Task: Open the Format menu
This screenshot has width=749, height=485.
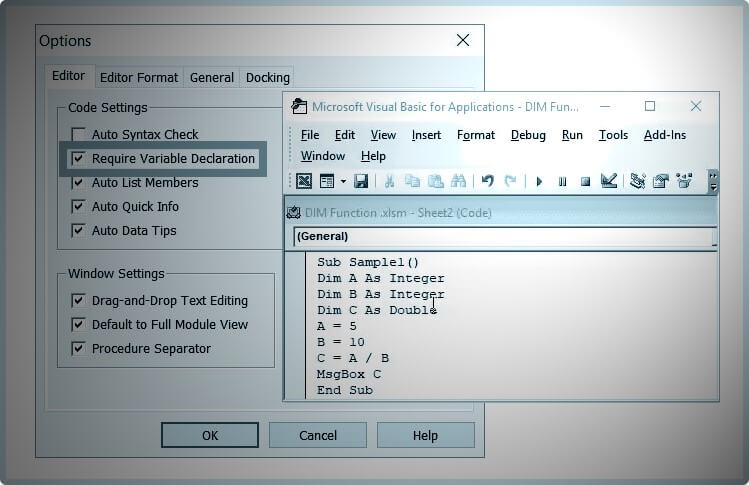Action: [x=476, y=135]
